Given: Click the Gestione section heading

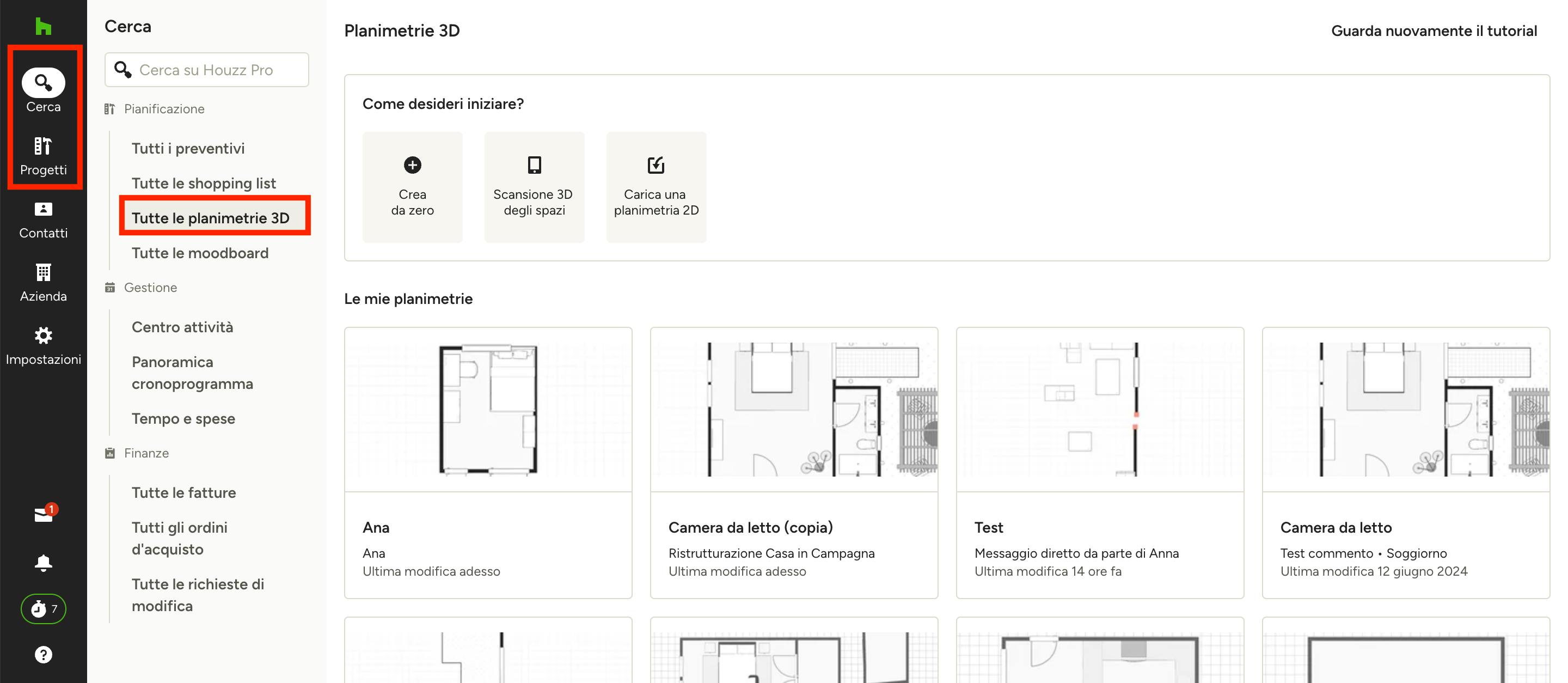Looking at the screenshot, I should [x=150, y=288].
